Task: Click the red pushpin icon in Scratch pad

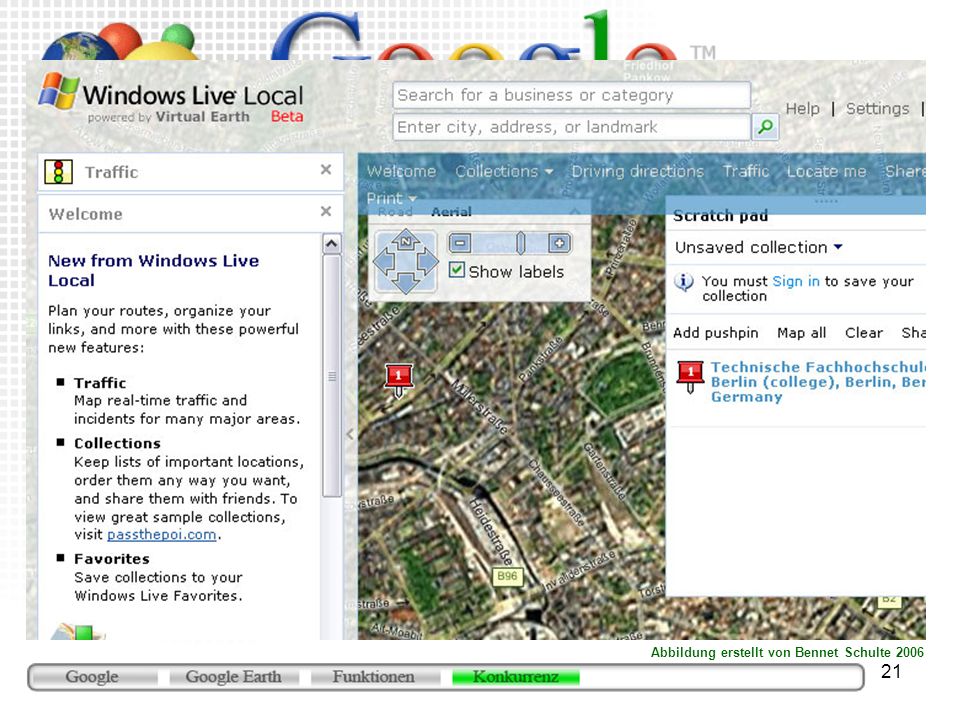Action: click(690, 376)
